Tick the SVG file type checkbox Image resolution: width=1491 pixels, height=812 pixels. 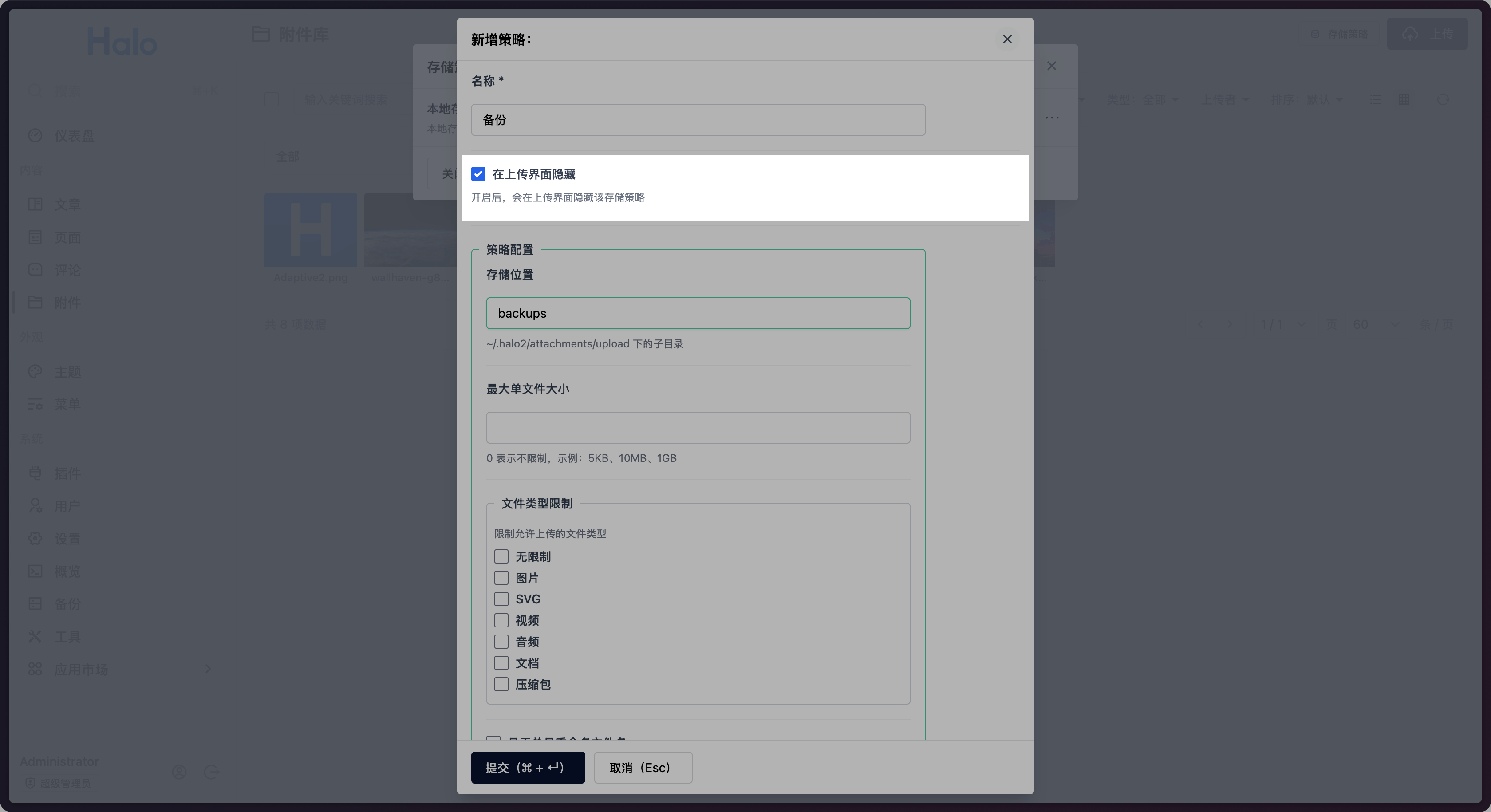[501, 599]
